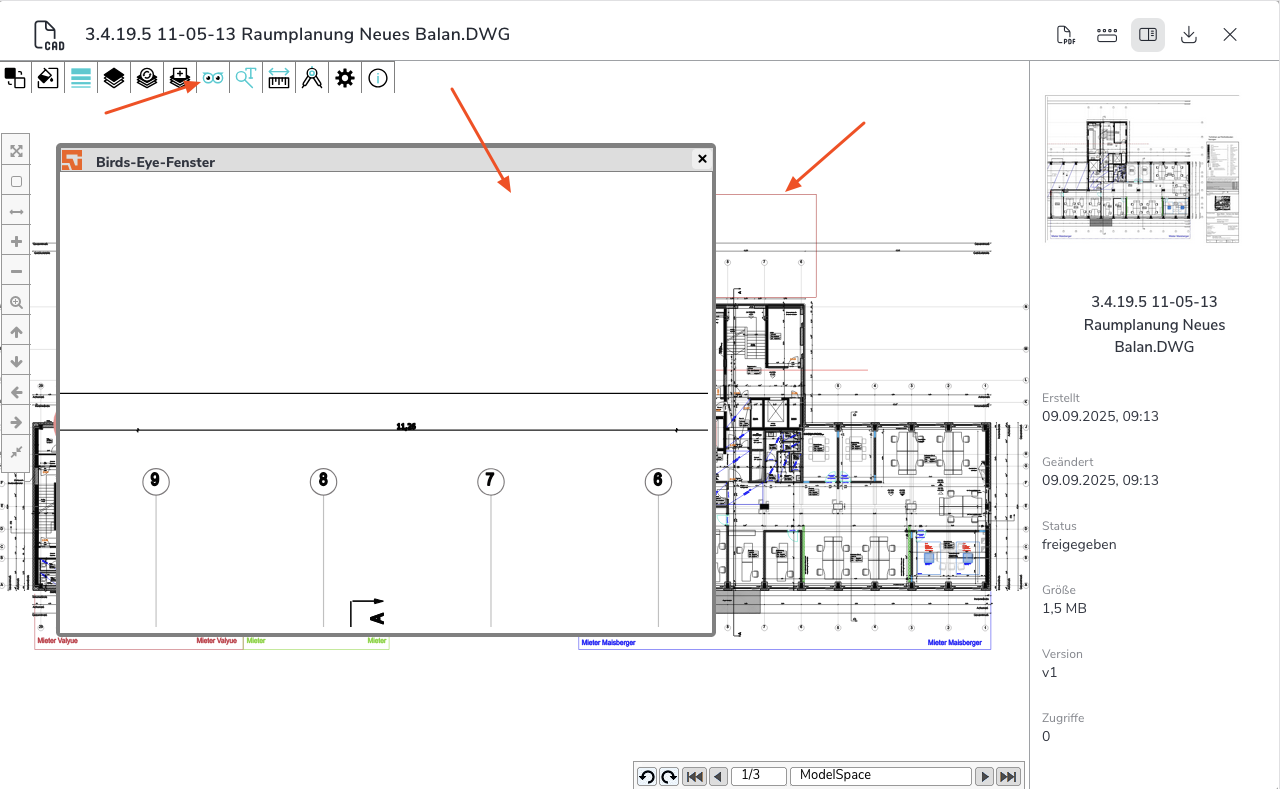Show drawing info via the i icon
This screenshot has width=1280, height=789.
tap(378, 78)
